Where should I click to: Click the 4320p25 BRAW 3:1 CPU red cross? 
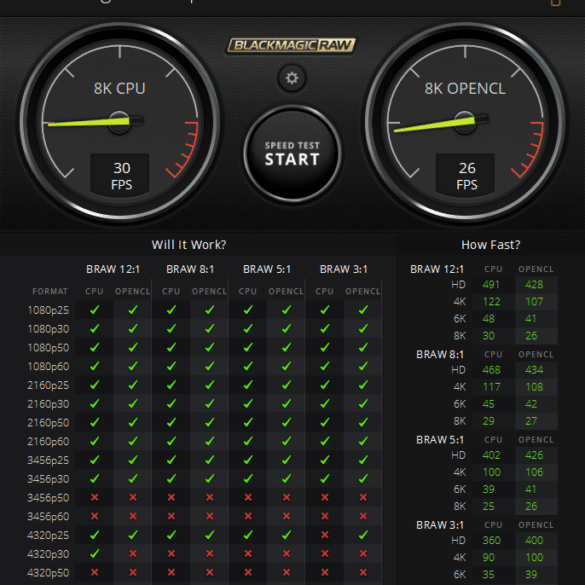tap(325, 535)
